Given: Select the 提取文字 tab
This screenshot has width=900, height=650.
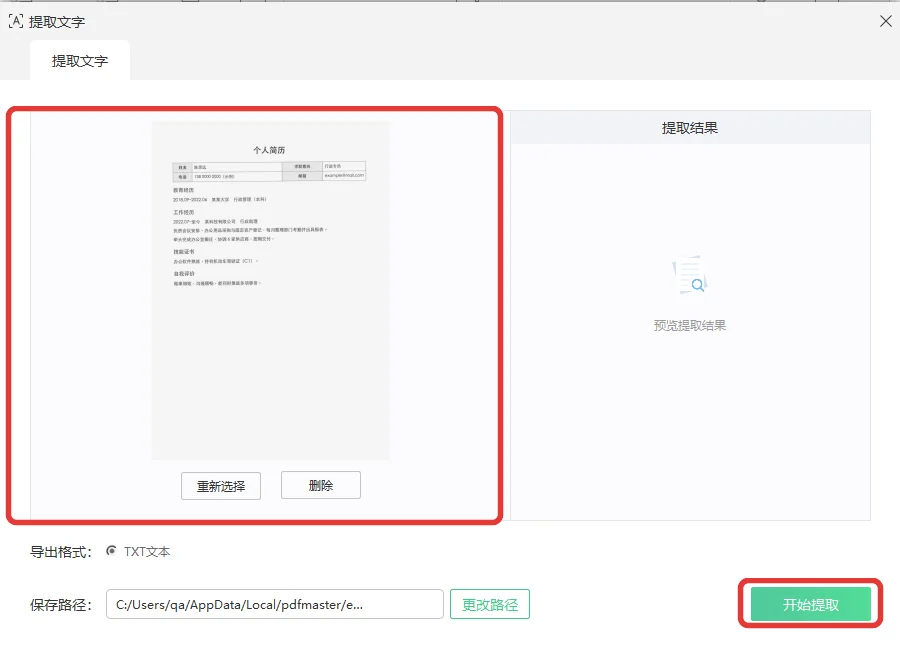Looking at the screenshot, I should point(80,60).
